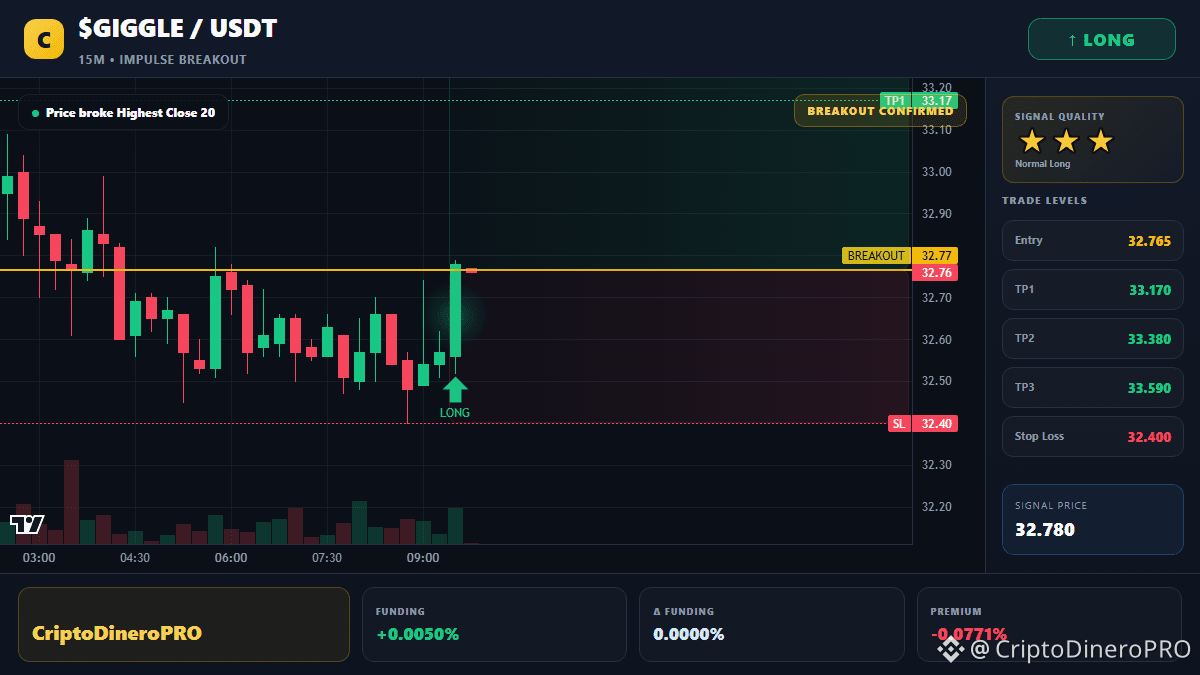Click the CriptoDineroPRO brand card
Image resolution: width=1200 pixels, height=675 pixels.
point(184,624)
